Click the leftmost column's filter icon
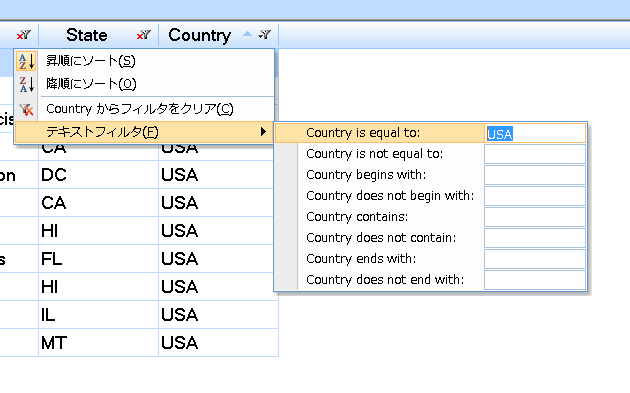This screenshot has width=630, height=393. pos(23,35)
